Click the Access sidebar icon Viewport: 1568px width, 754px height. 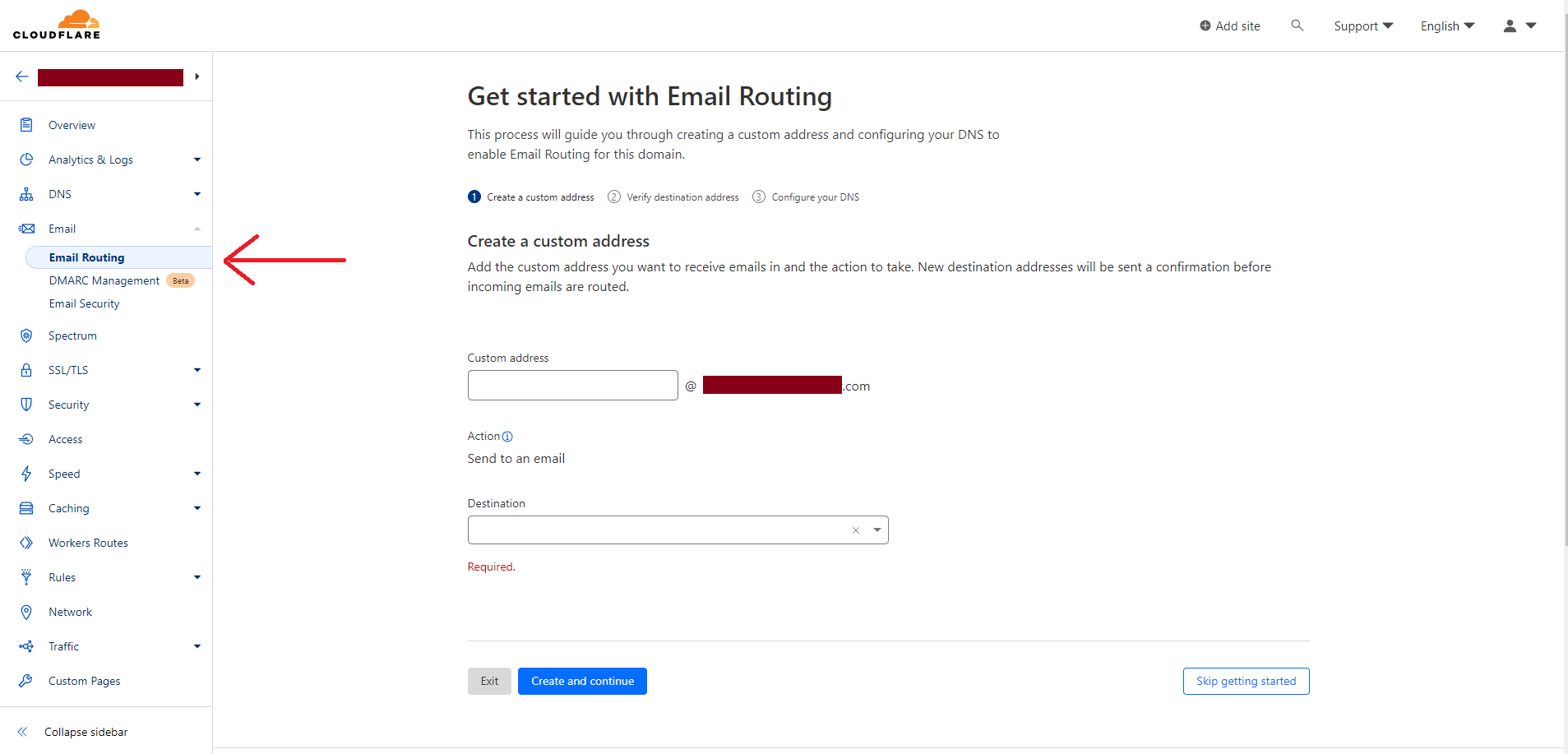27,438
